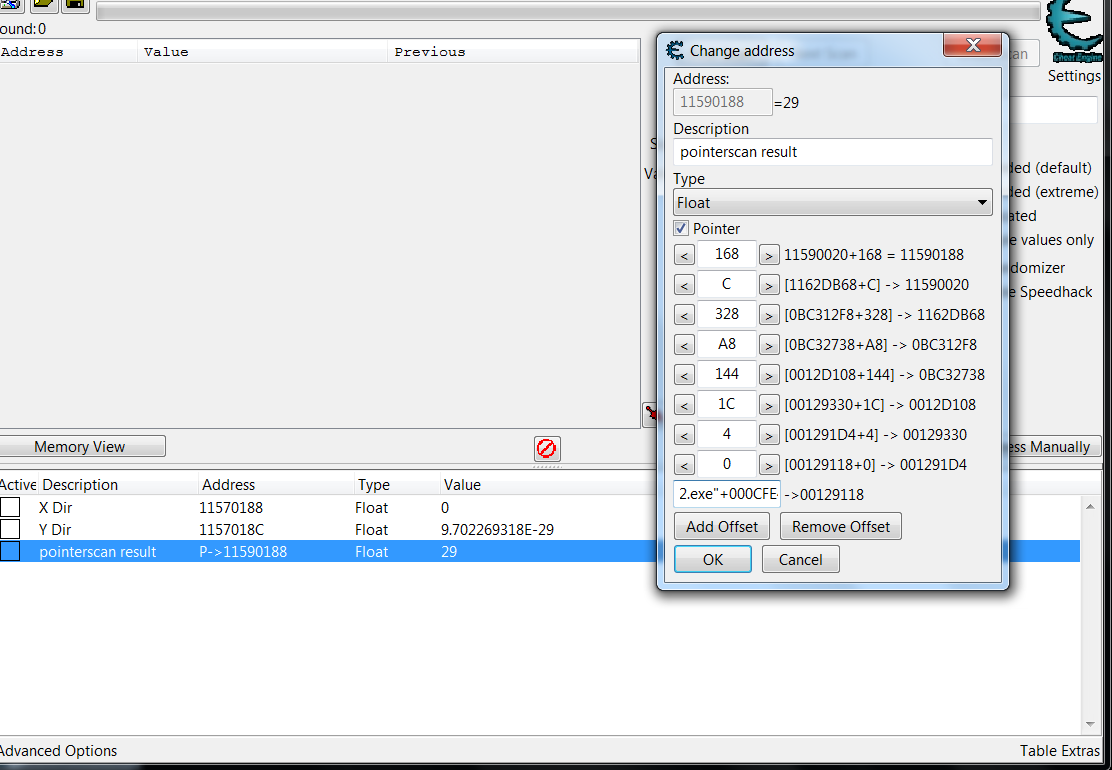The width and height of the screenshot is (1112, 770).
Task: Click the Add Offset button
Action: click(x=722, y=527)
